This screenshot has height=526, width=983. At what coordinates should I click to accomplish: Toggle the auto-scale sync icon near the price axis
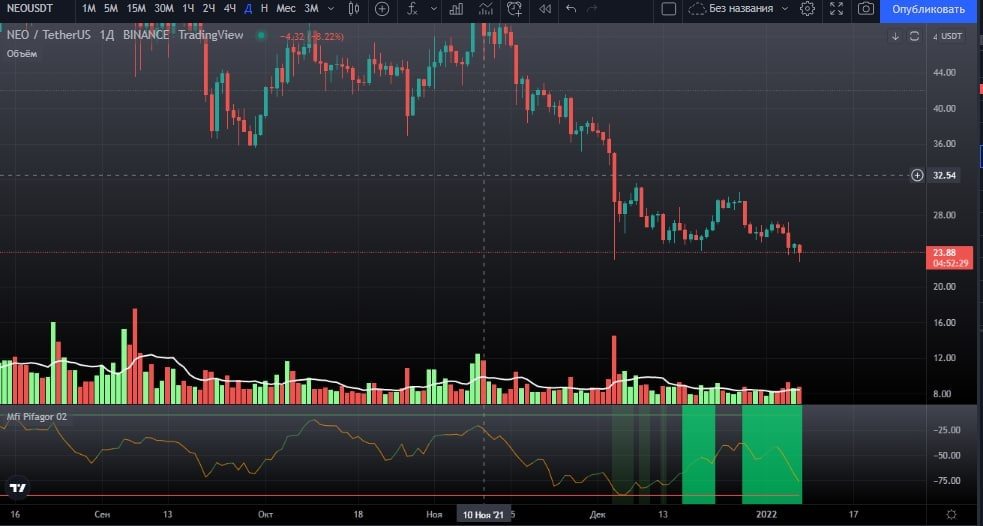pos(914,37)
